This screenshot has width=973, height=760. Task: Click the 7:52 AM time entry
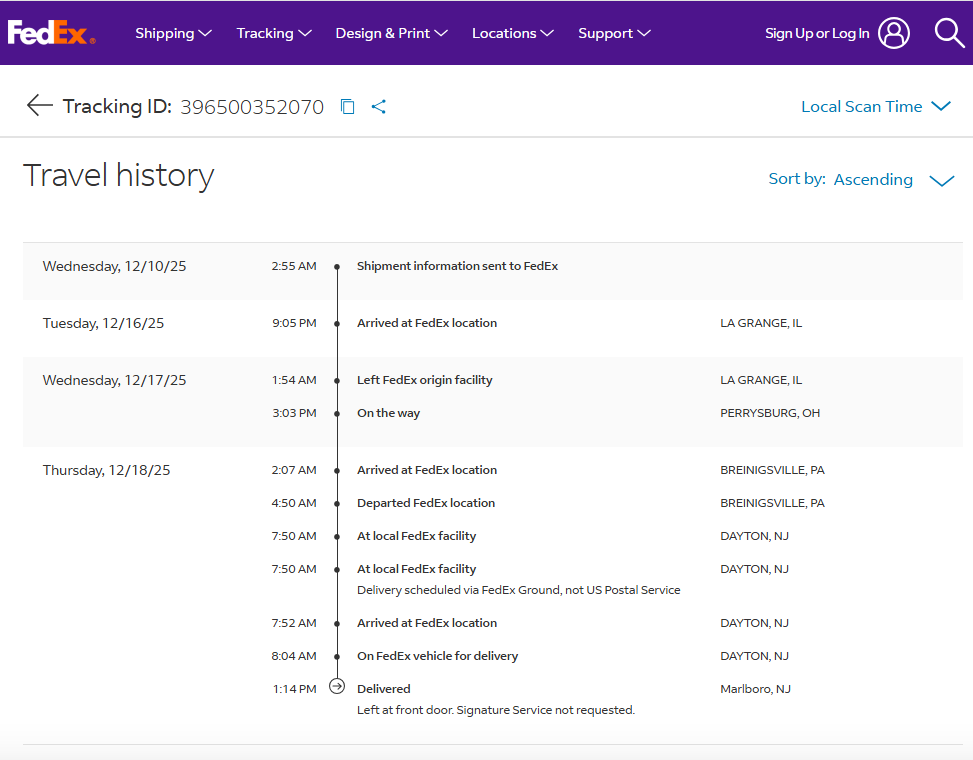(294, 623)
